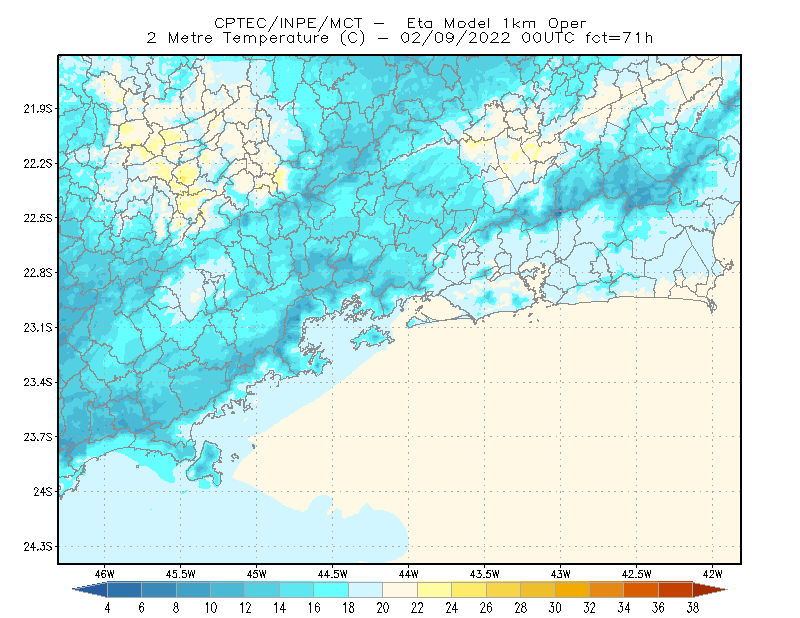
Task: Click the below-4 blue arrow end of colorbar
Action: pyautogui.click(x=92, y=590)
